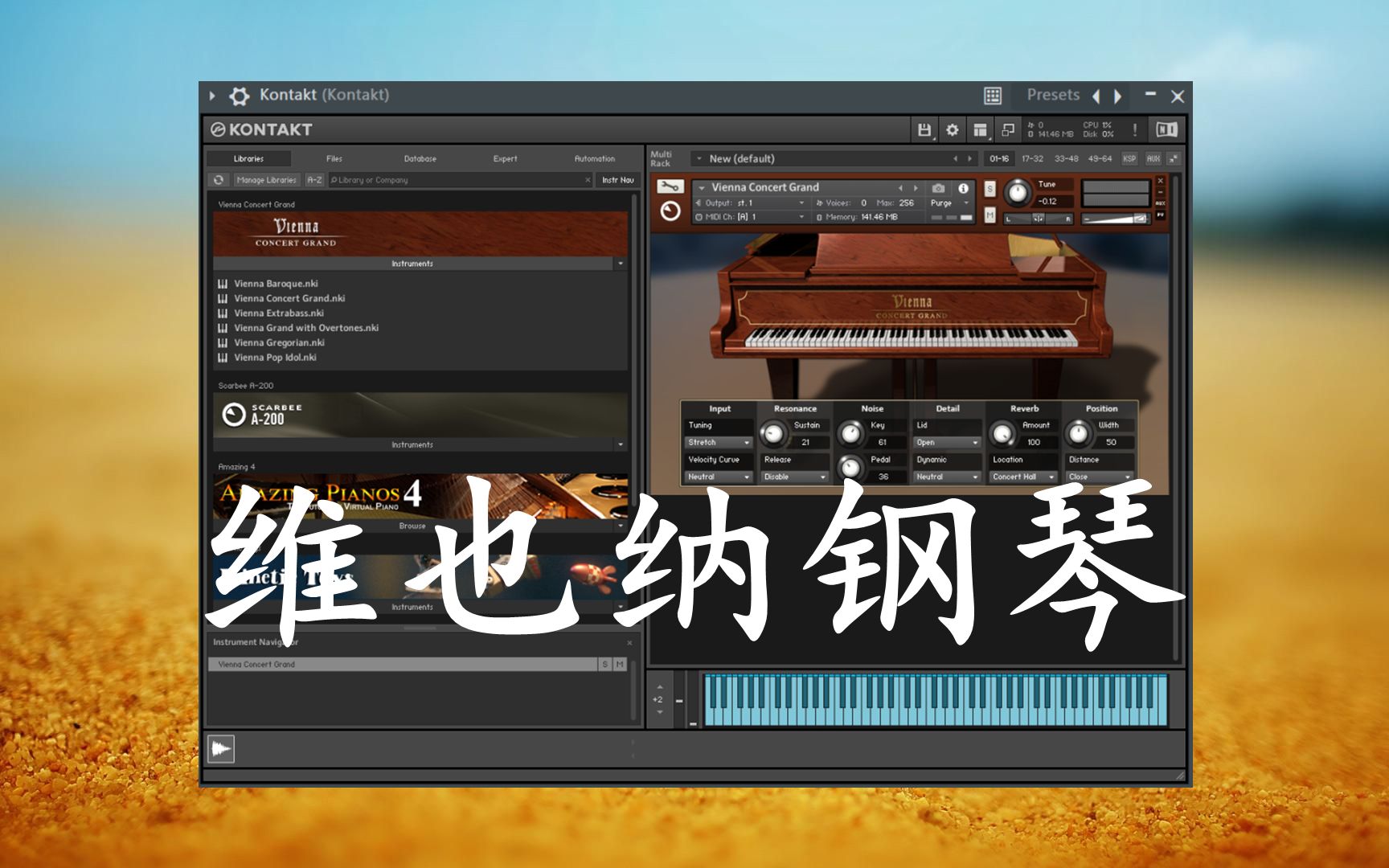
Task: Solo Vienna Concert Grand in Instrument Navigator
Action: pyautogui.click(x=604, y=665)
